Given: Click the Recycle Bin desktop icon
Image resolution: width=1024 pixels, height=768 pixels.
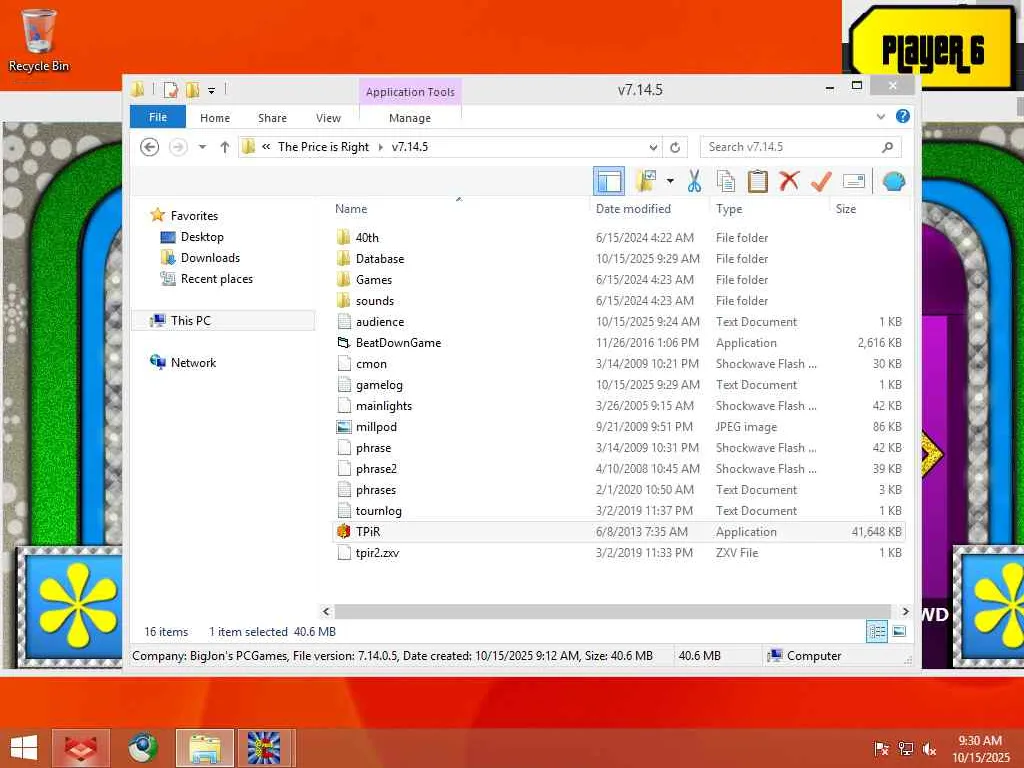Looking at the screenshot, I should (39, 40).
